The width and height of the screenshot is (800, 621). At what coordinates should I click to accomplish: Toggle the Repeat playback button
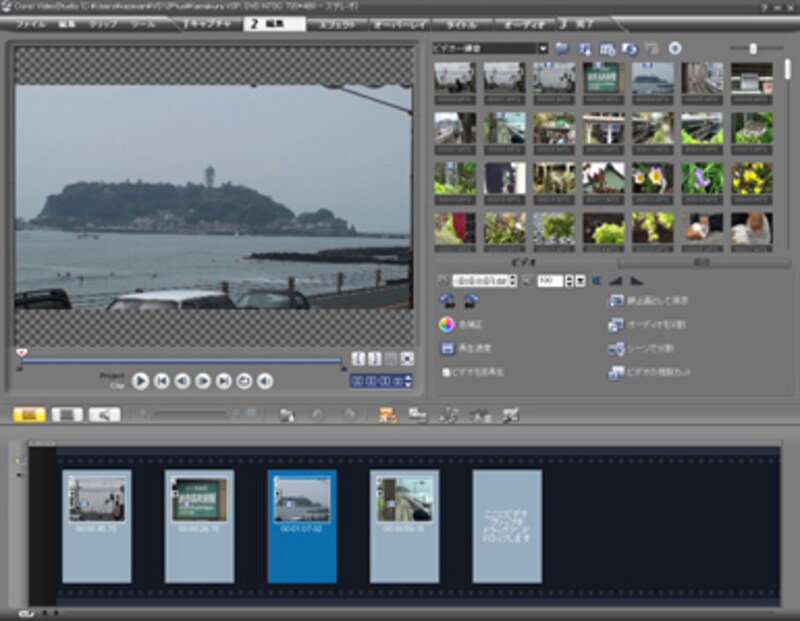244,380
